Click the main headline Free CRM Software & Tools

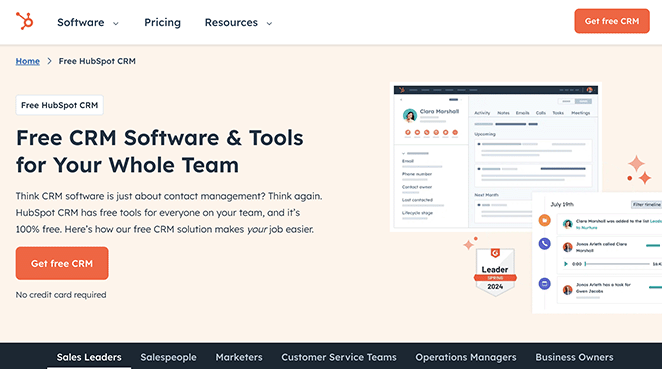[160, 151]
